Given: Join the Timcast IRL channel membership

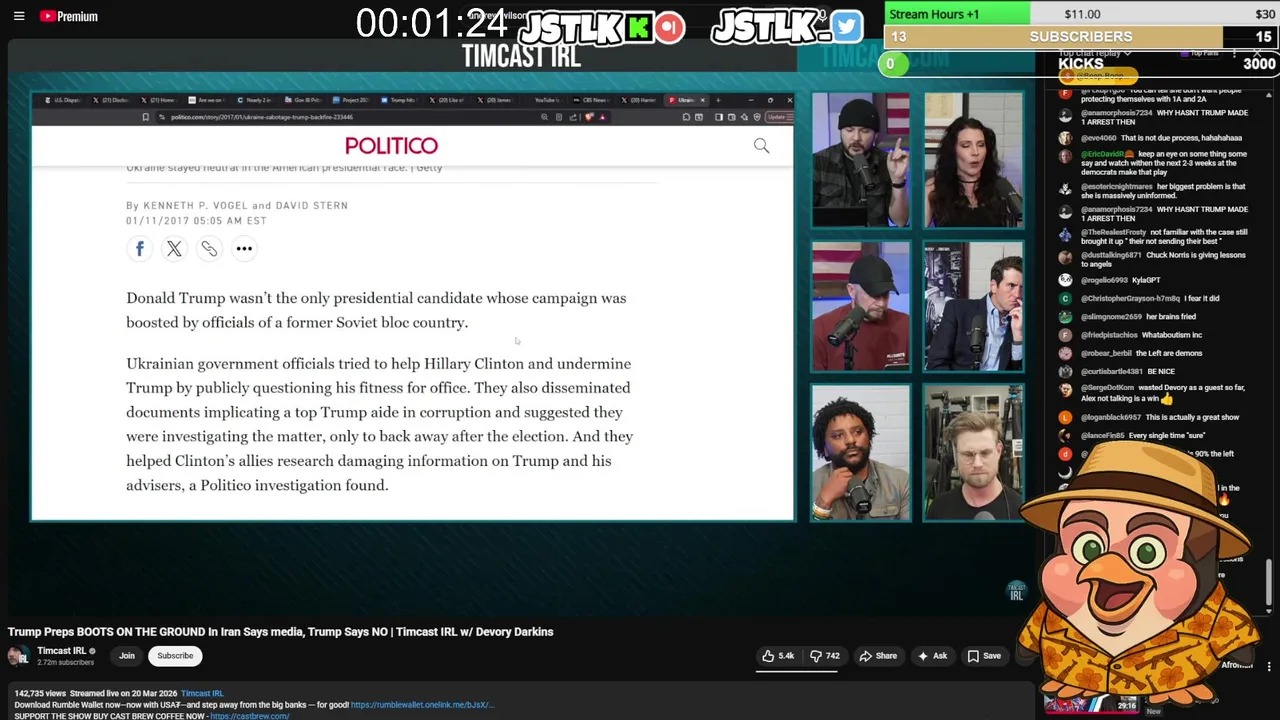Looking at the screenshot, I should coord(127,656).
